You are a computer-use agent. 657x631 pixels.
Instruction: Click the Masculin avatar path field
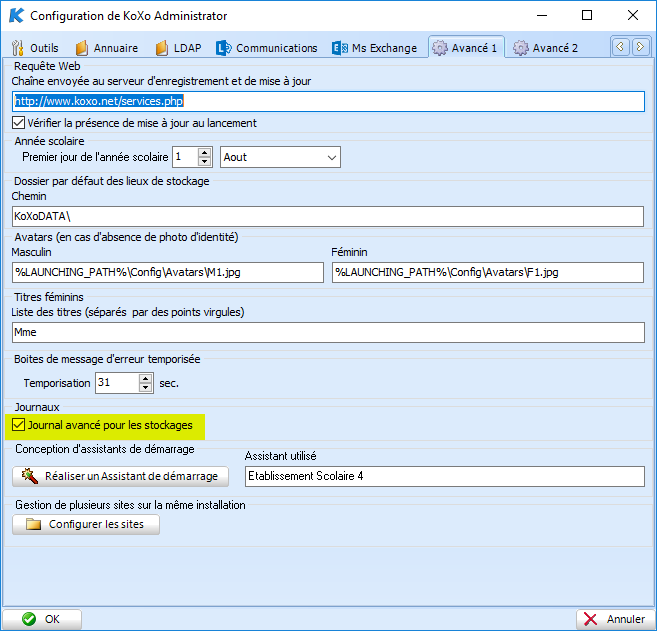(x=168, y=272)
